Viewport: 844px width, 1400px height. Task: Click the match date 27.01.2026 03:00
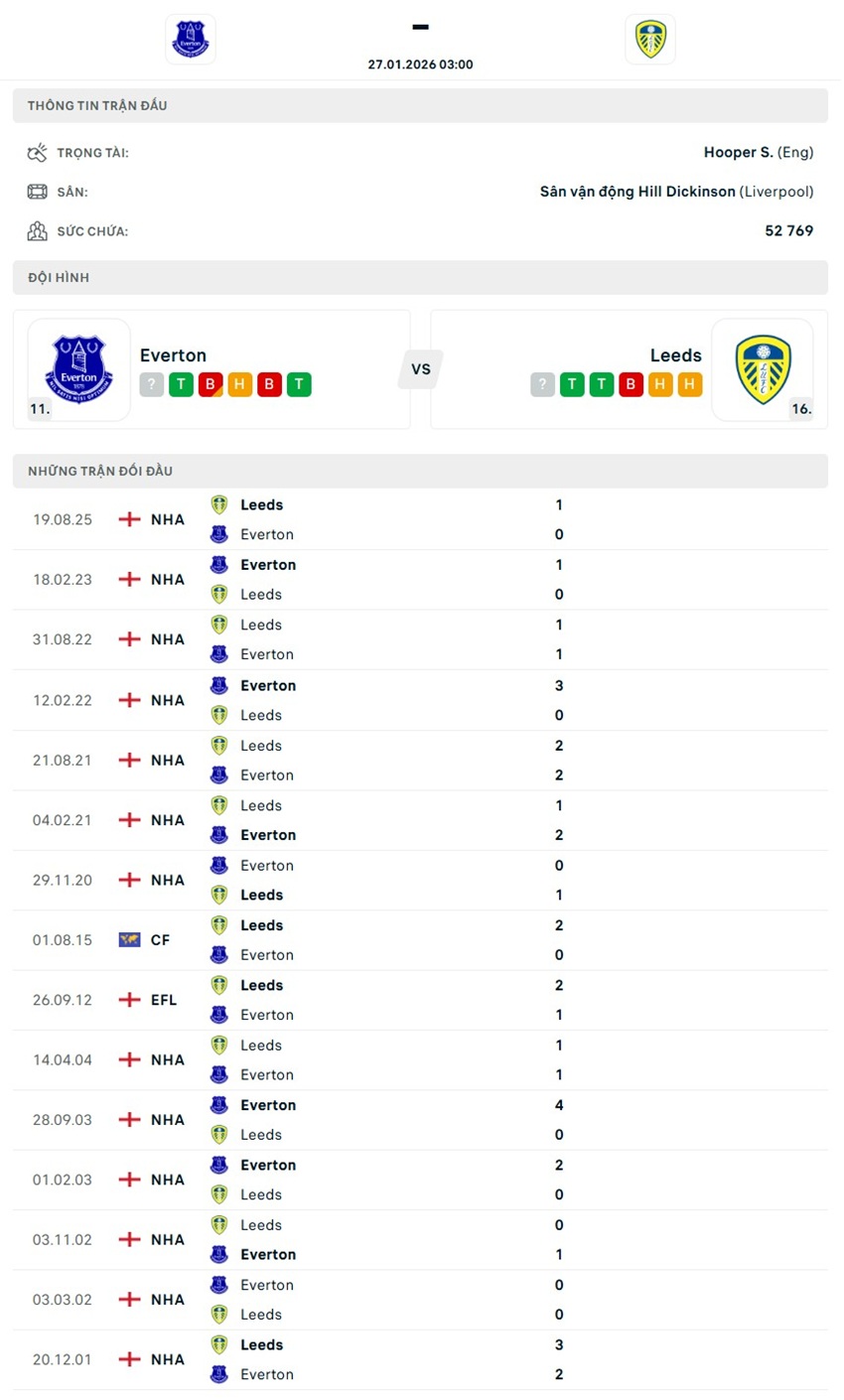[x=421, y=64]
